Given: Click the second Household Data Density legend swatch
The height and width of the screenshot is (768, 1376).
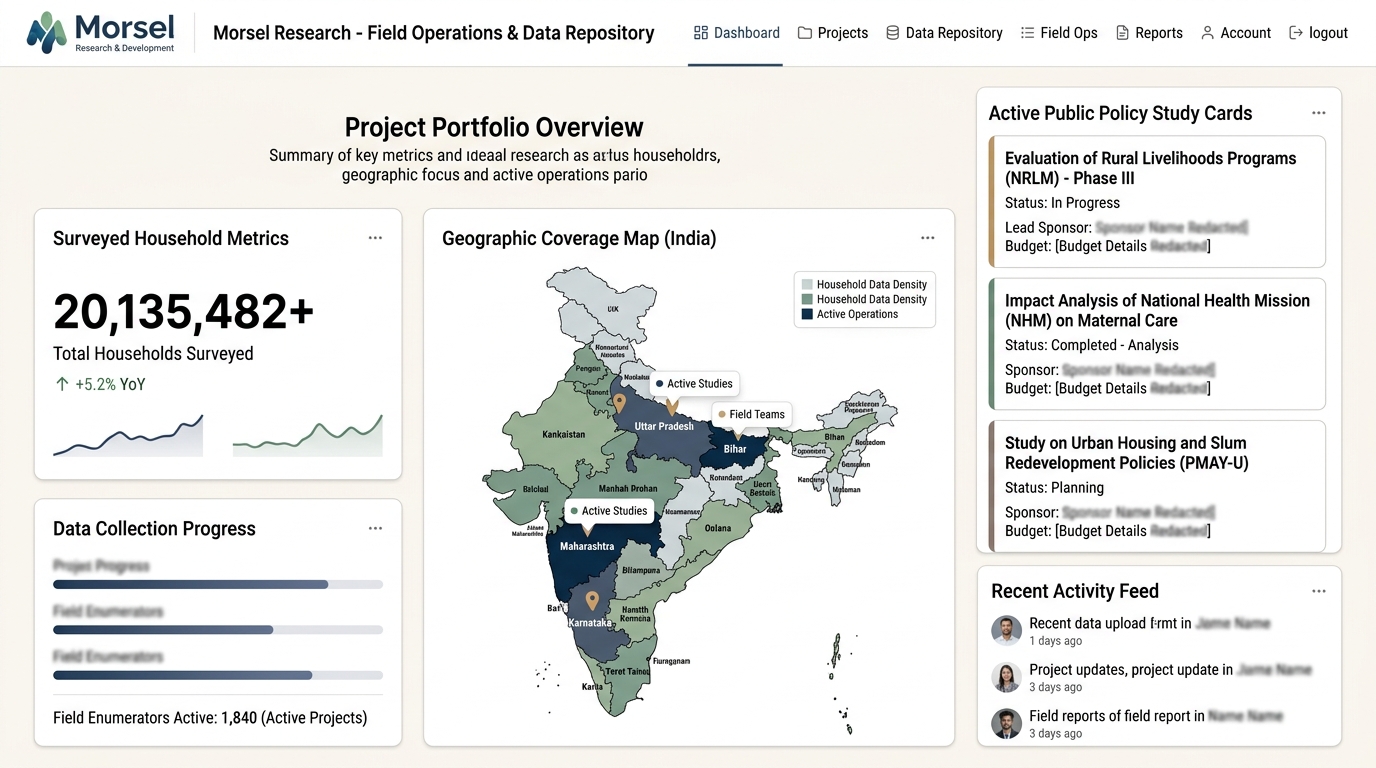Looking at the screenshot, I should (x=807, y=299).
